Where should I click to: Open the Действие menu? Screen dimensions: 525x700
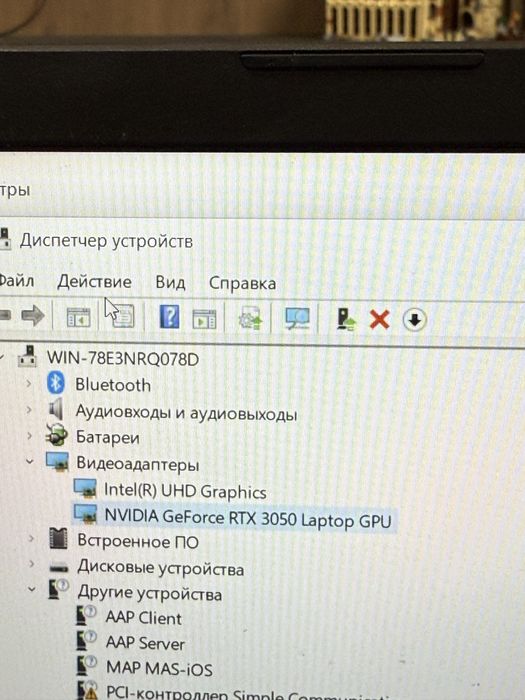point(94,282)
